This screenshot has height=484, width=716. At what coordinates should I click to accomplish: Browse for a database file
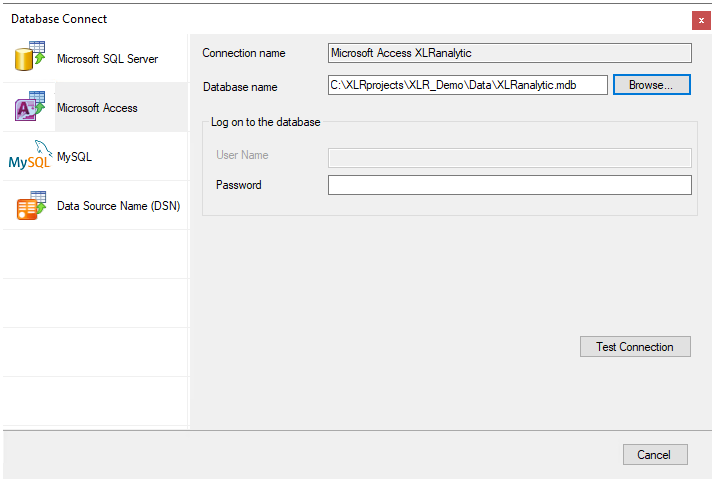tap(652, 85)
